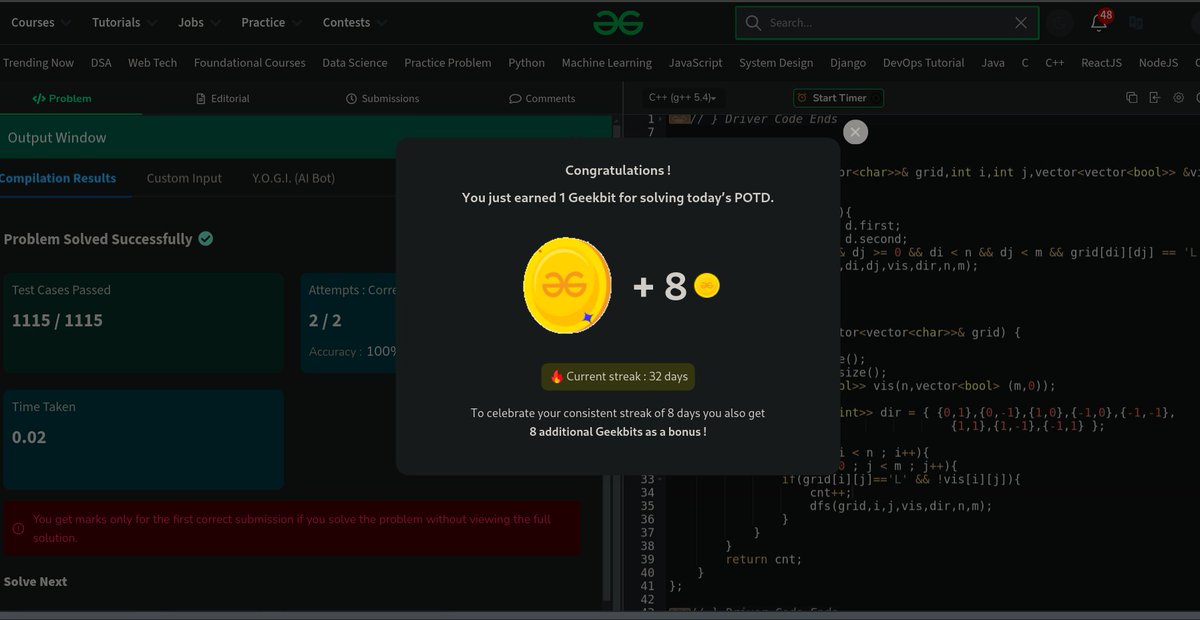Image resolution: width=1200 pixels, height=620 pixels.
Task: Open the Foundational Courses link
Action: pyautogui.click(x=250, y=62)
